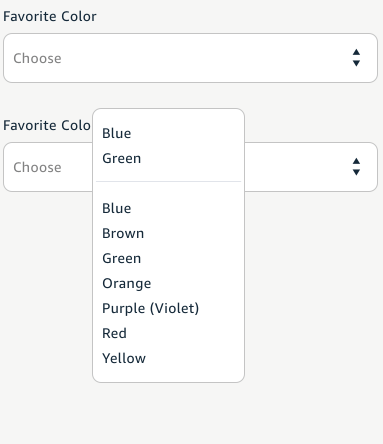Choose Blue from list below the divider
This screenshot has width=383, height=444.
pos(117,208)
